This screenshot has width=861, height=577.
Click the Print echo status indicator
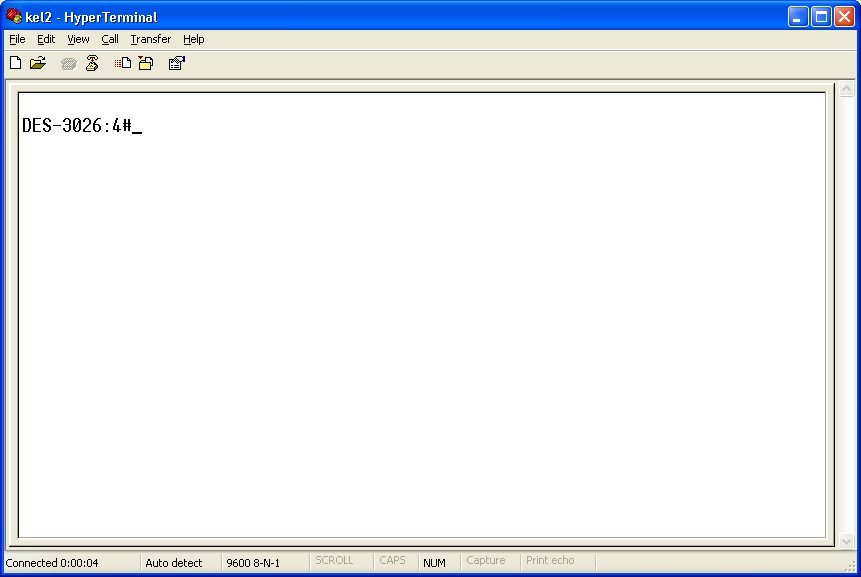[550, 561]
